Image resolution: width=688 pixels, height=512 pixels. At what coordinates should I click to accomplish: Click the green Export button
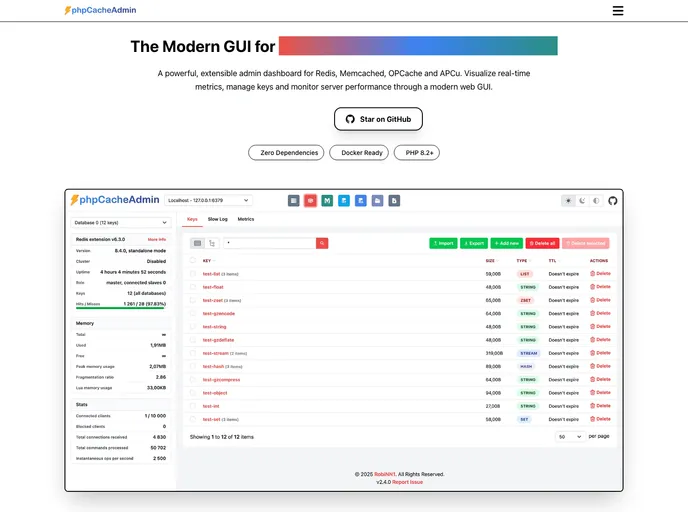[x=474, y=243]
